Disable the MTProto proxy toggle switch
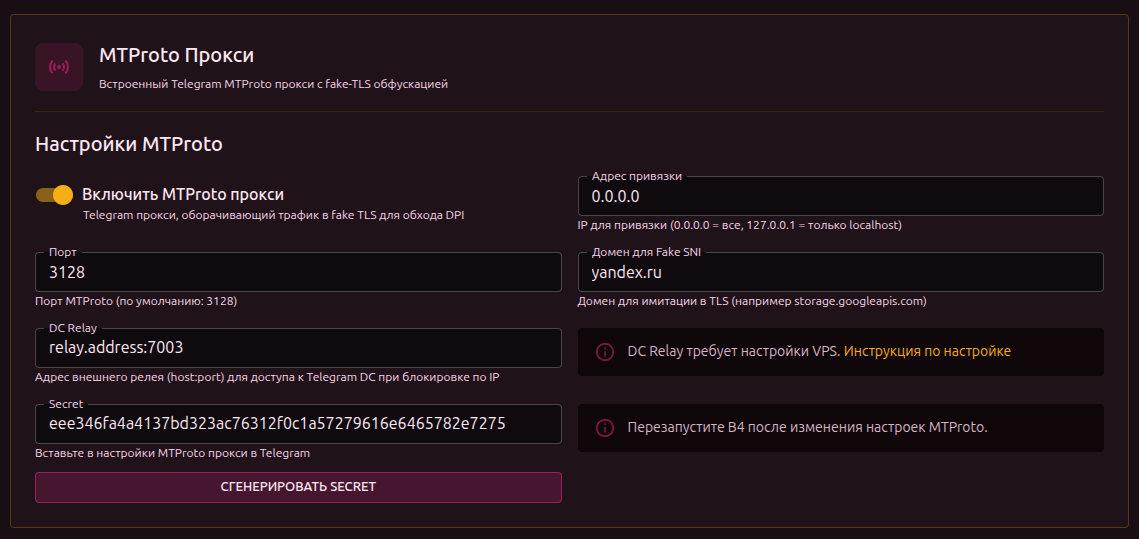Screen dimensions: 1139x539 pyautogui.click(x=55, y=195)
